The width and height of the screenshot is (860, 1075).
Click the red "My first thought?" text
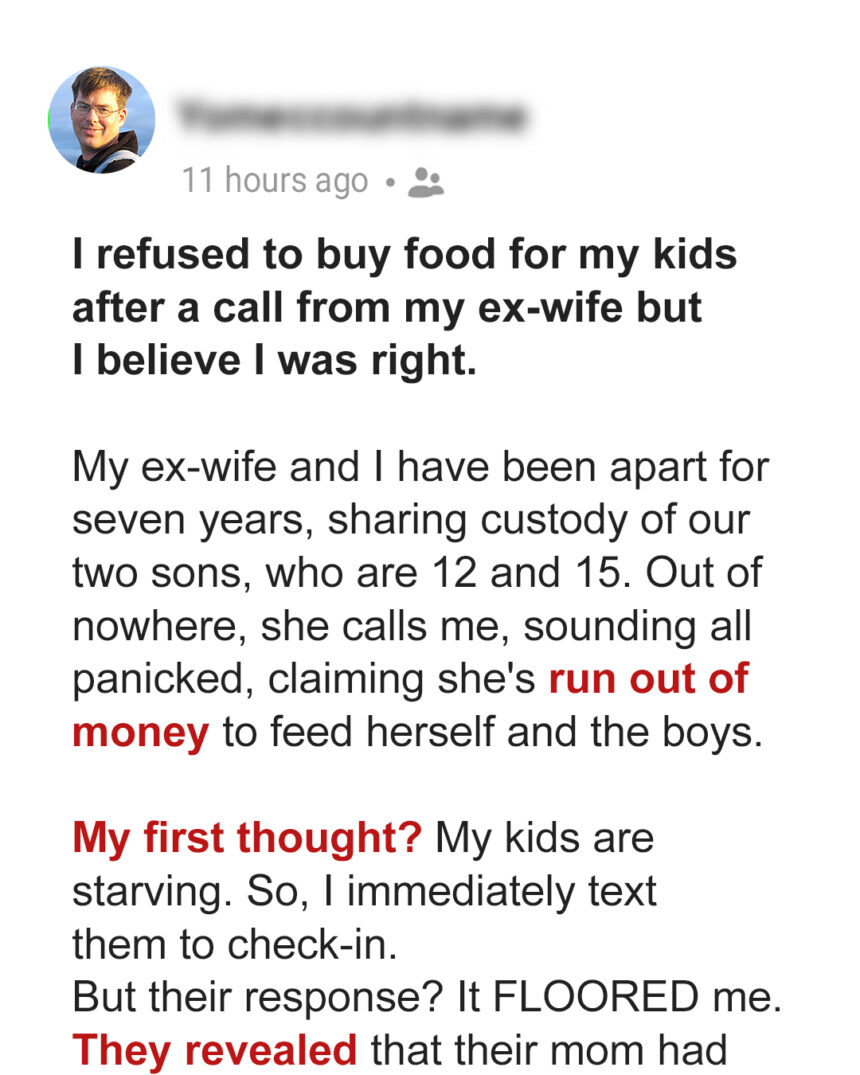(x=247, y=837)
